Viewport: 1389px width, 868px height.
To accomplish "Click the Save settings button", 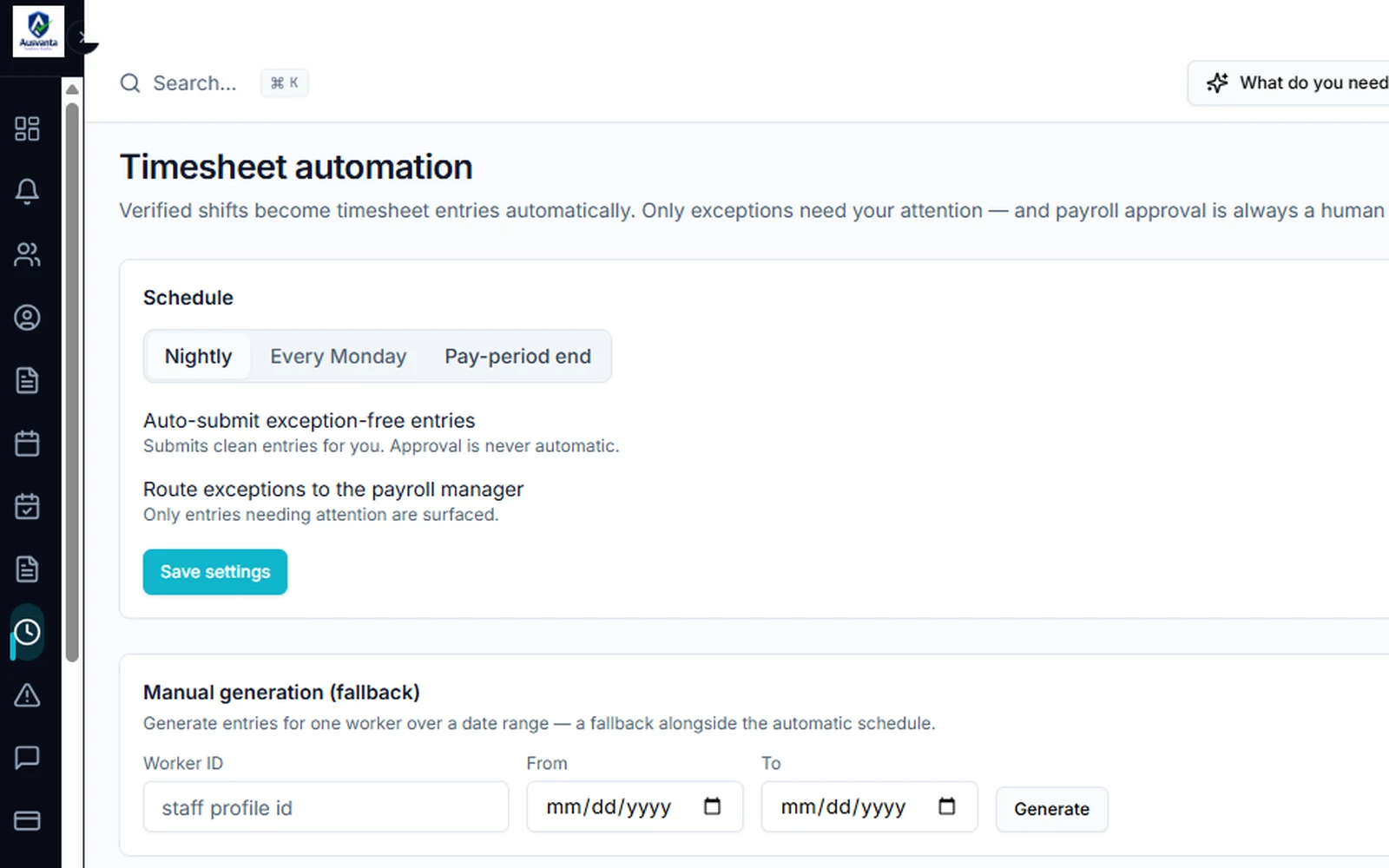I will pyautogui.click(x=215, y=572).
